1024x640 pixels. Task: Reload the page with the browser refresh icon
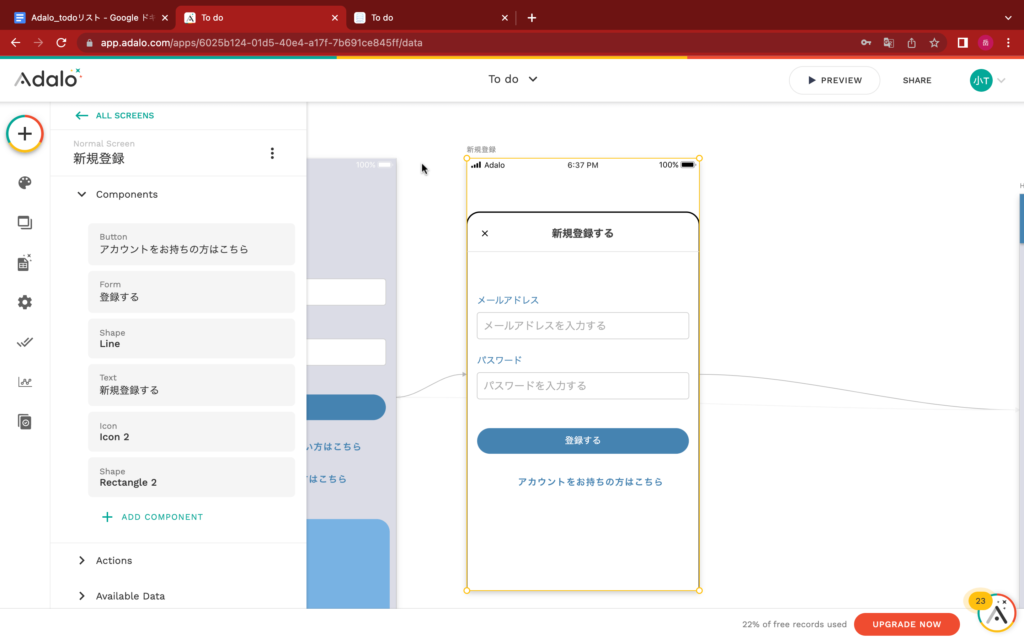[x=63, y=42]
